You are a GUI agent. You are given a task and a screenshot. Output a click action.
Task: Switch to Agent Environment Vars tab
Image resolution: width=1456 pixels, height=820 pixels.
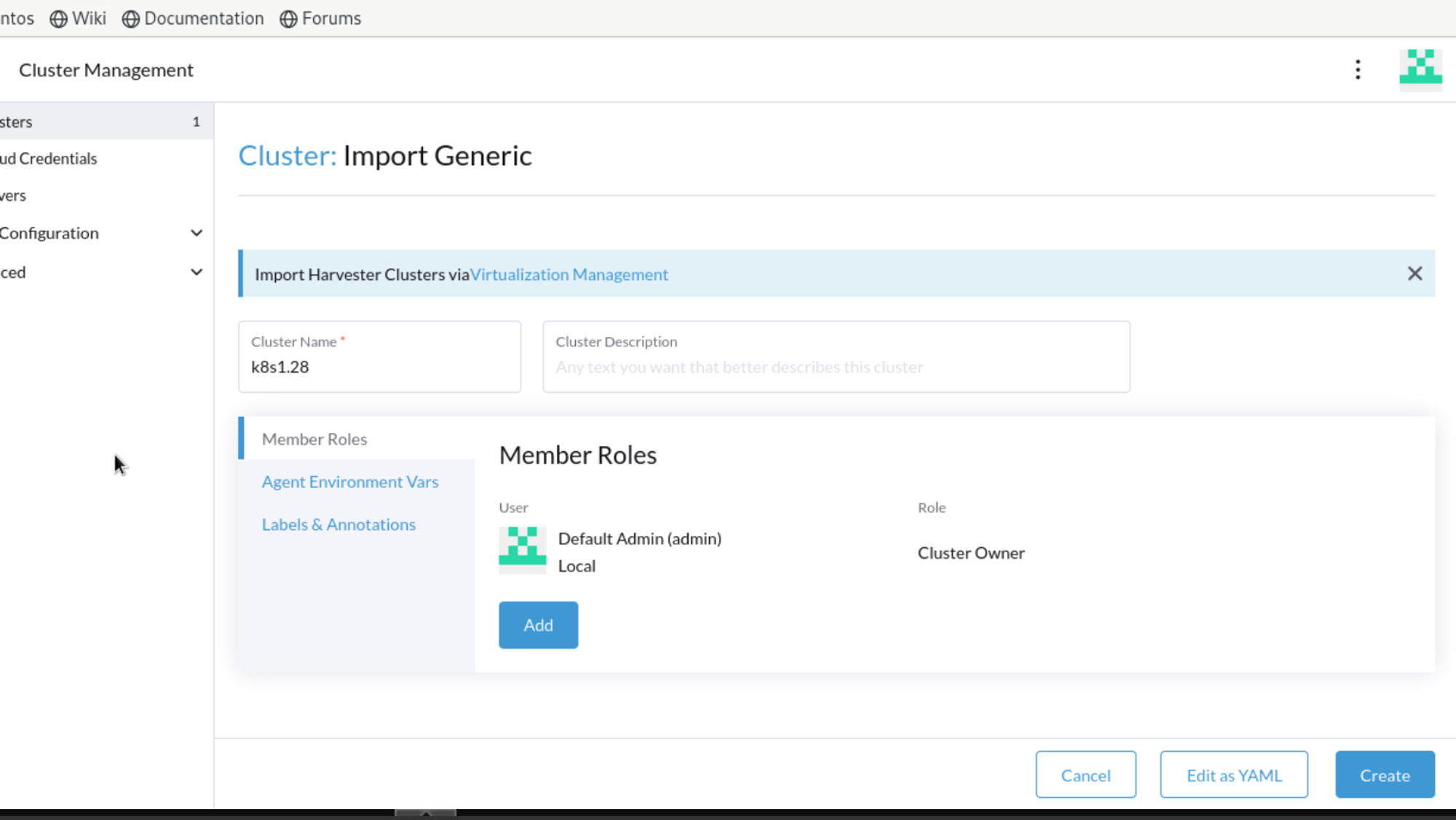349,482
